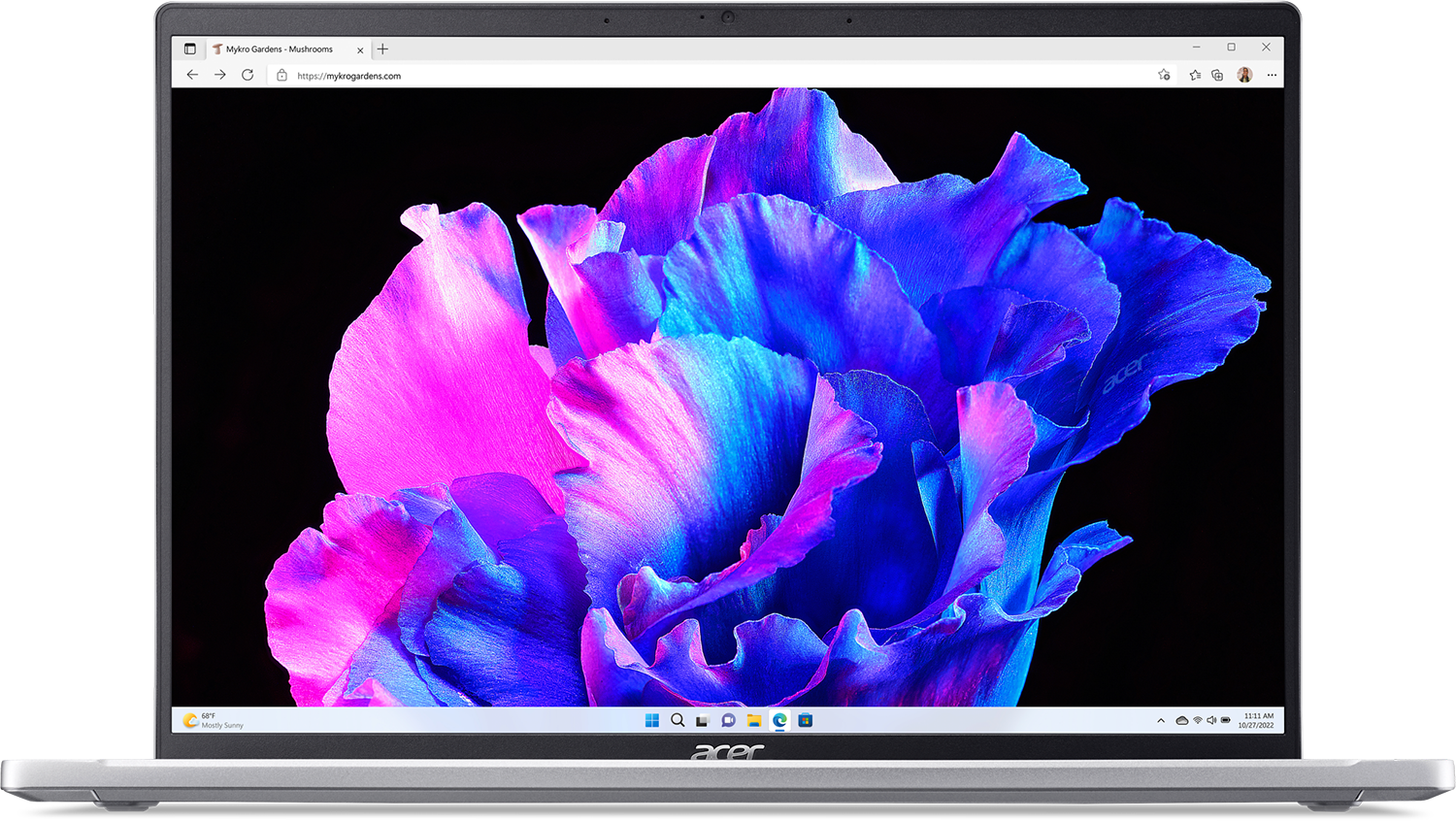The height and width of the screenshot is (821, 1456).
Task: Open a new browser tab
Action: 382,49
